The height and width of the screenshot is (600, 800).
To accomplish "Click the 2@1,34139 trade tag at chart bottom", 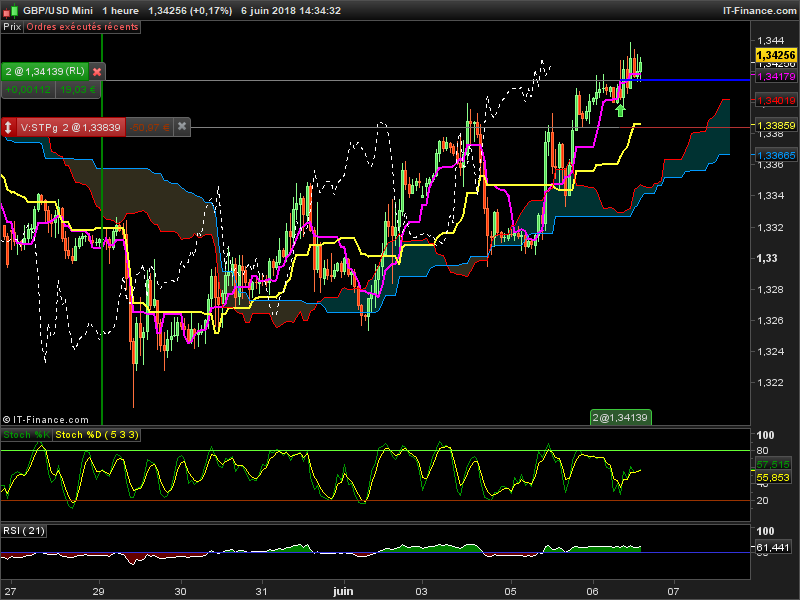I will pos(620,417).
